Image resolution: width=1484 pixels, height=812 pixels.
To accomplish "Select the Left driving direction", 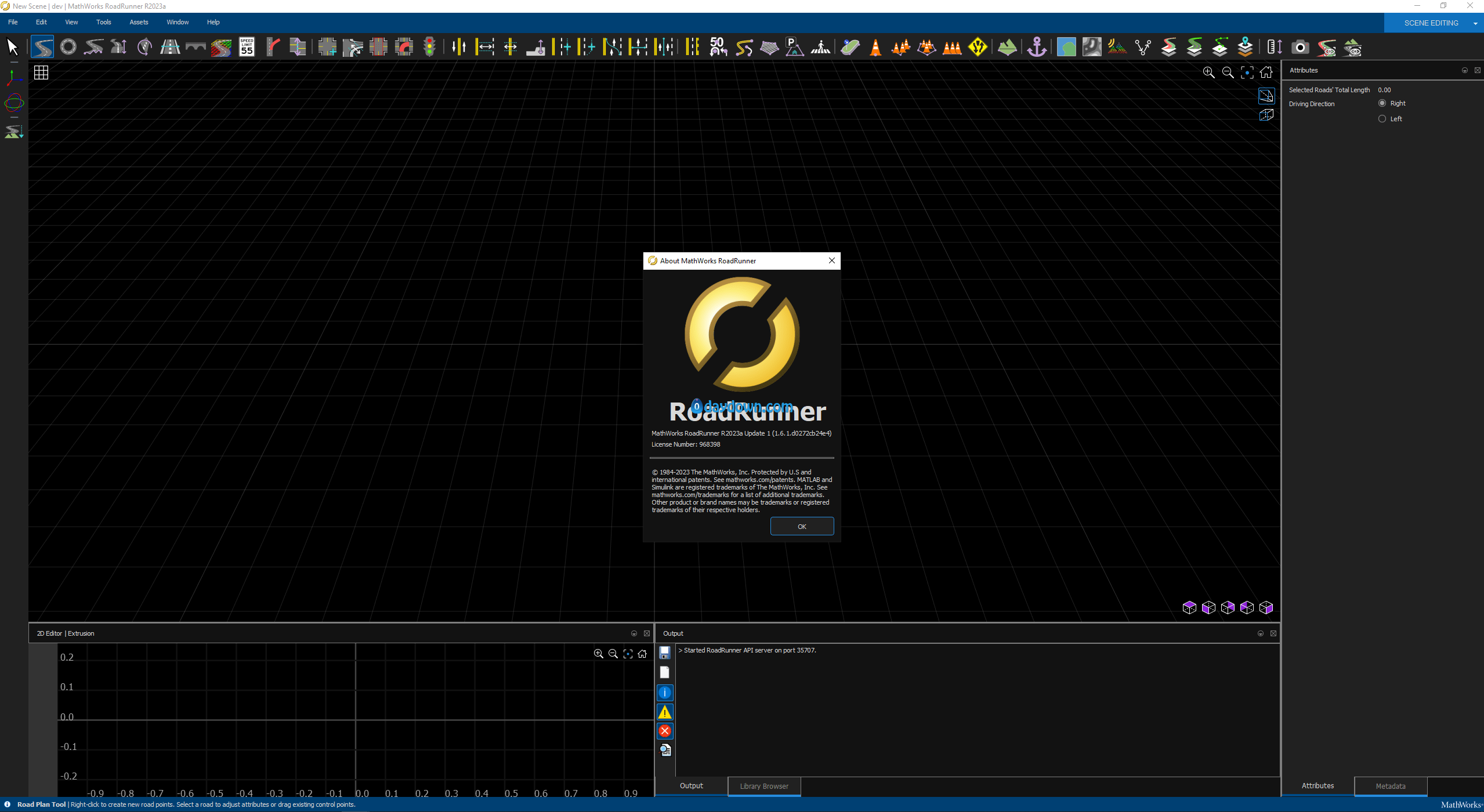I will click(1382, 119).
